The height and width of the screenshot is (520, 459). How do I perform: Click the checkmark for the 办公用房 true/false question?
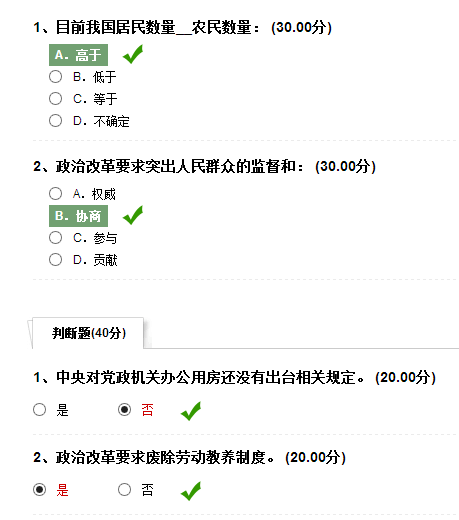point(191,411)
